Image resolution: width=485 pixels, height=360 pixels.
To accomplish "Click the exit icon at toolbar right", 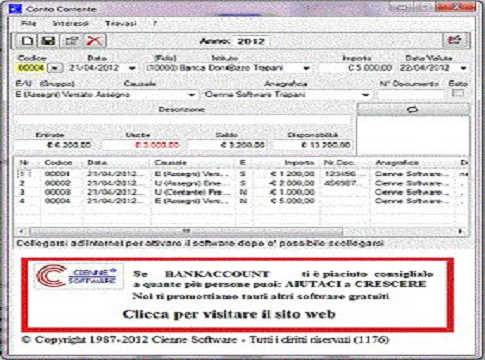I will 455,40.
